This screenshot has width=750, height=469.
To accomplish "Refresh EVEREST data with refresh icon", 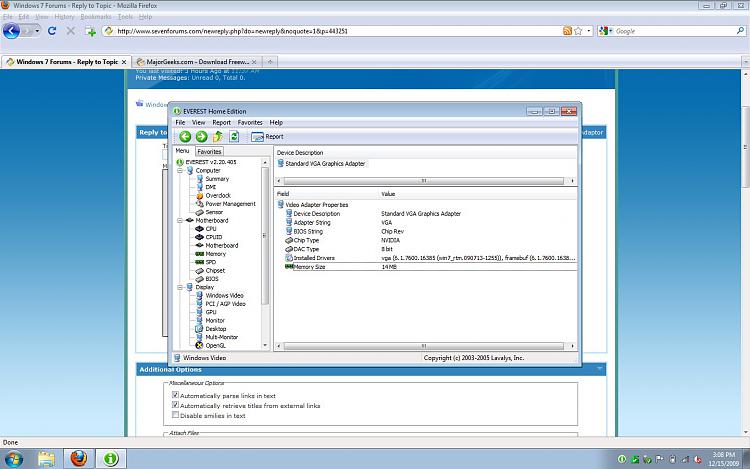I will coord(234,137).
